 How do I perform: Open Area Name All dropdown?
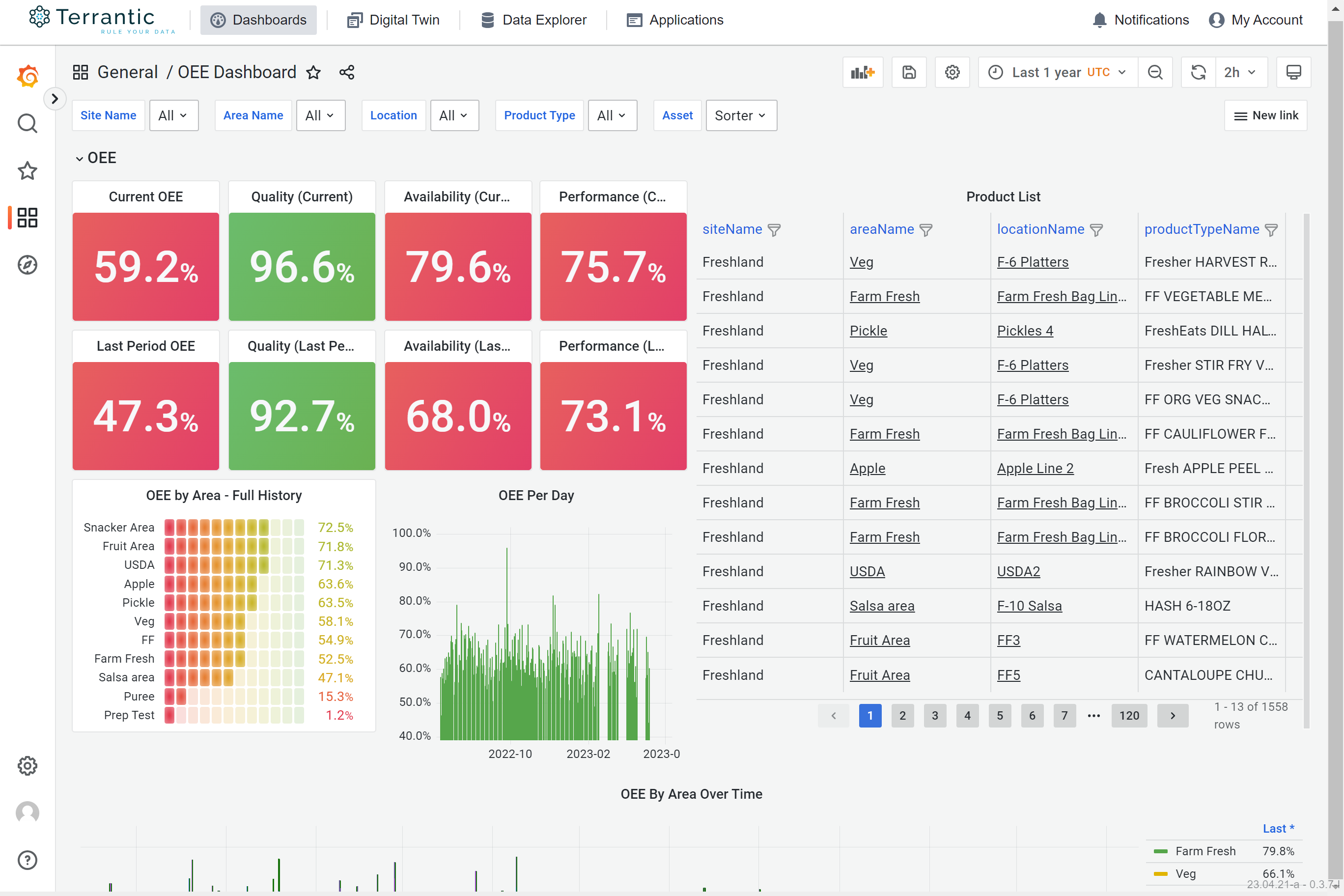coord(321,115)
